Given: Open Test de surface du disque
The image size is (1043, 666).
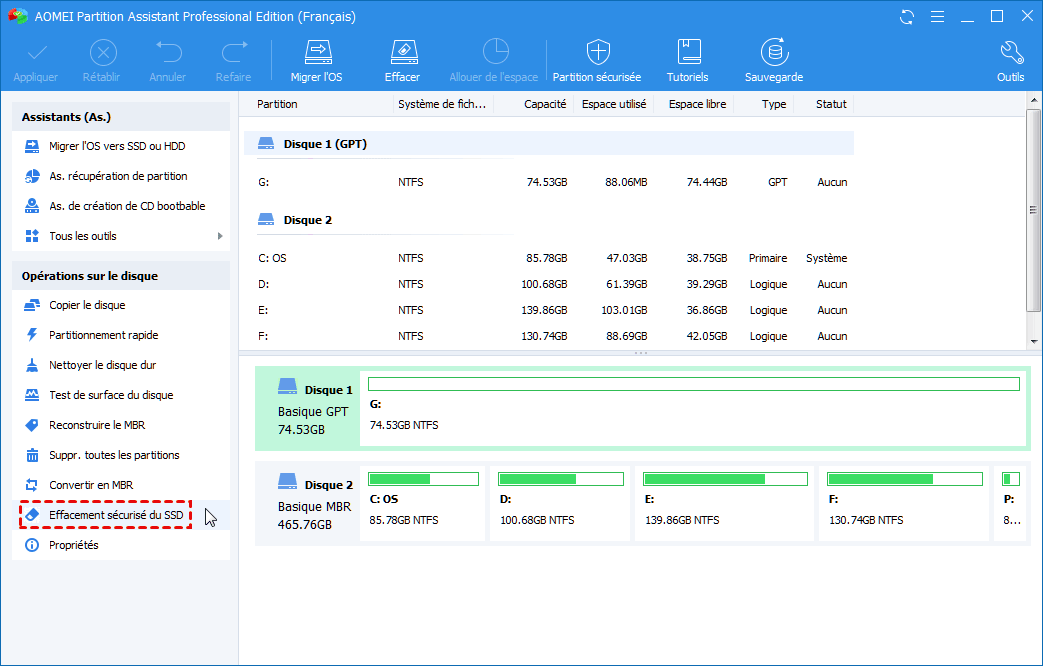Looking at the screenshot, I should pyautogui.click(x=111, y=395).
